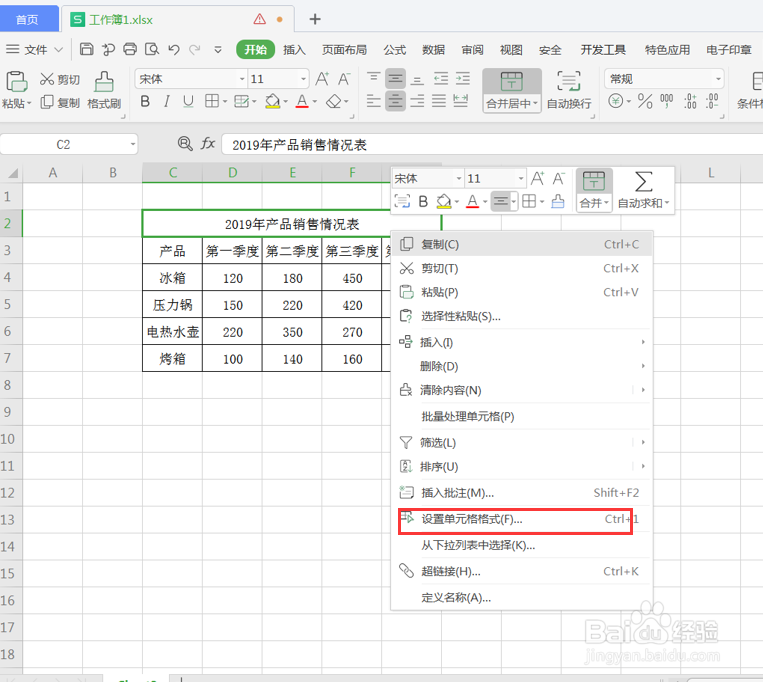Select the Format Painter (格式刷) tool
Image resolution: width=763 pixels, height=682 pixels.
(x=104, y=90)
